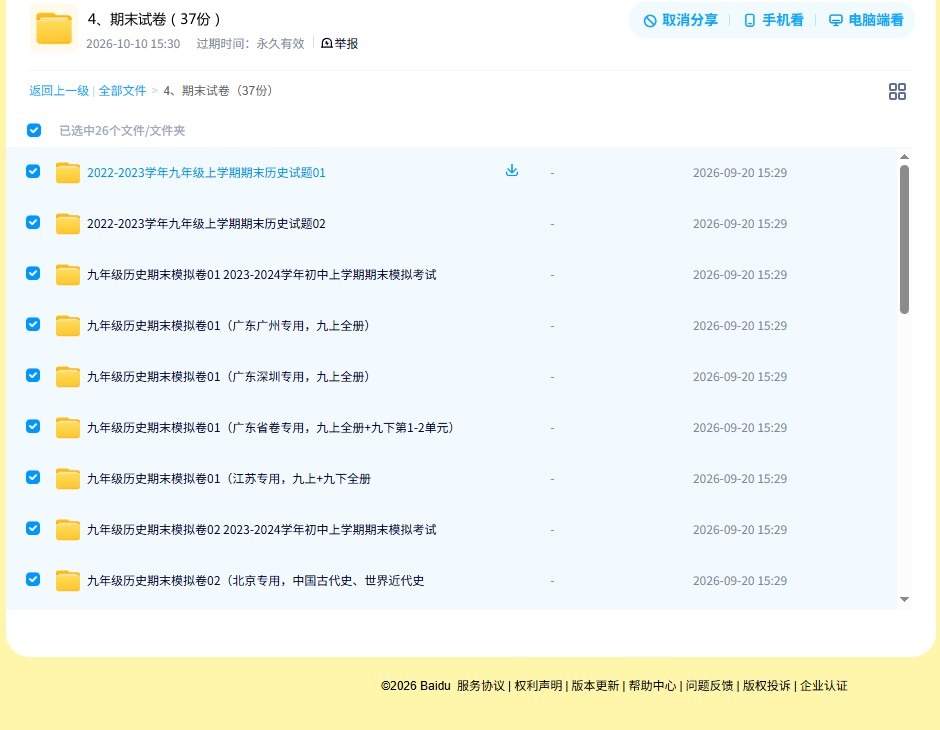
Task: Uncheck 北京专用 folder checkbox
Action: pyautogui.click(x=34, y=579)
